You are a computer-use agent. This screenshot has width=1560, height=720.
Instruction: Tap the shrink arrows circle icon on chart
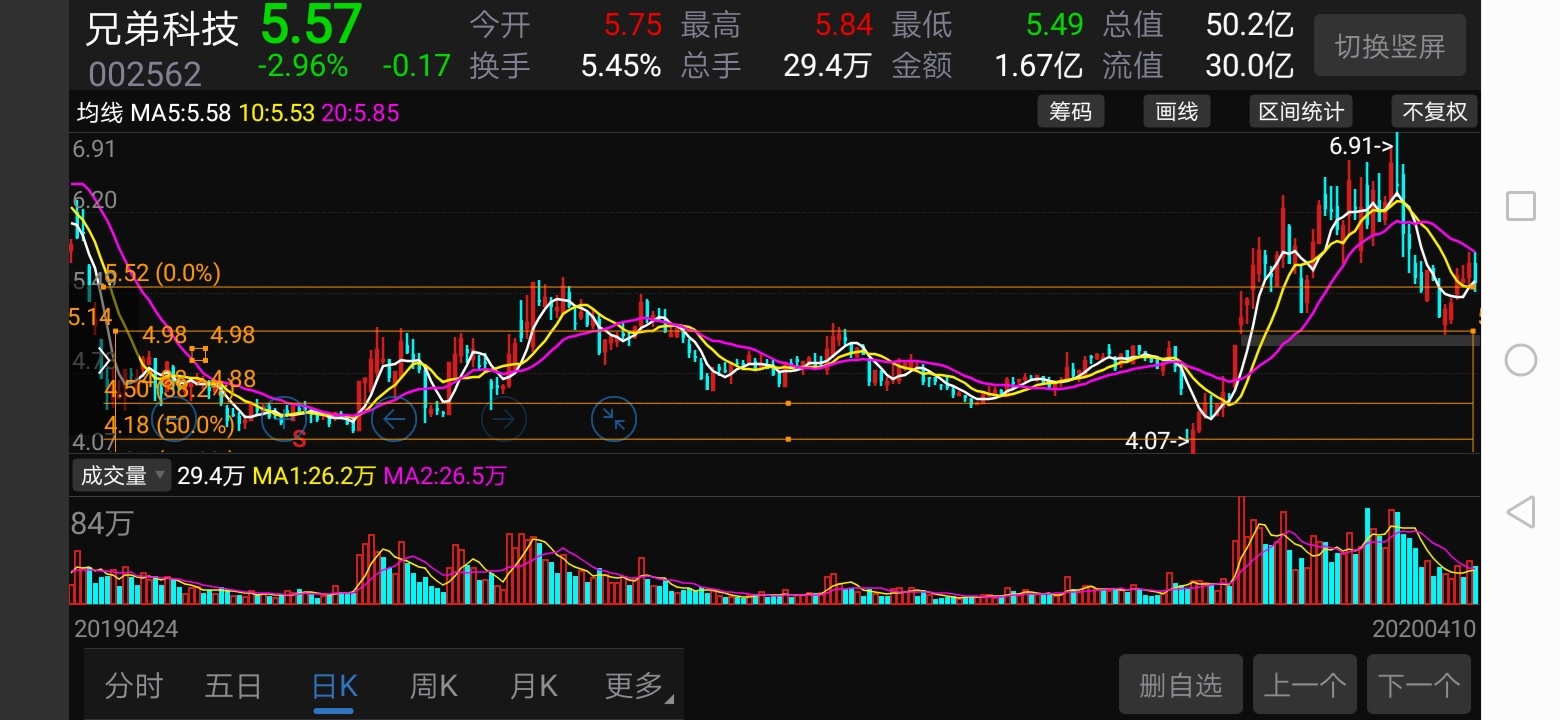tap(614, 419)
